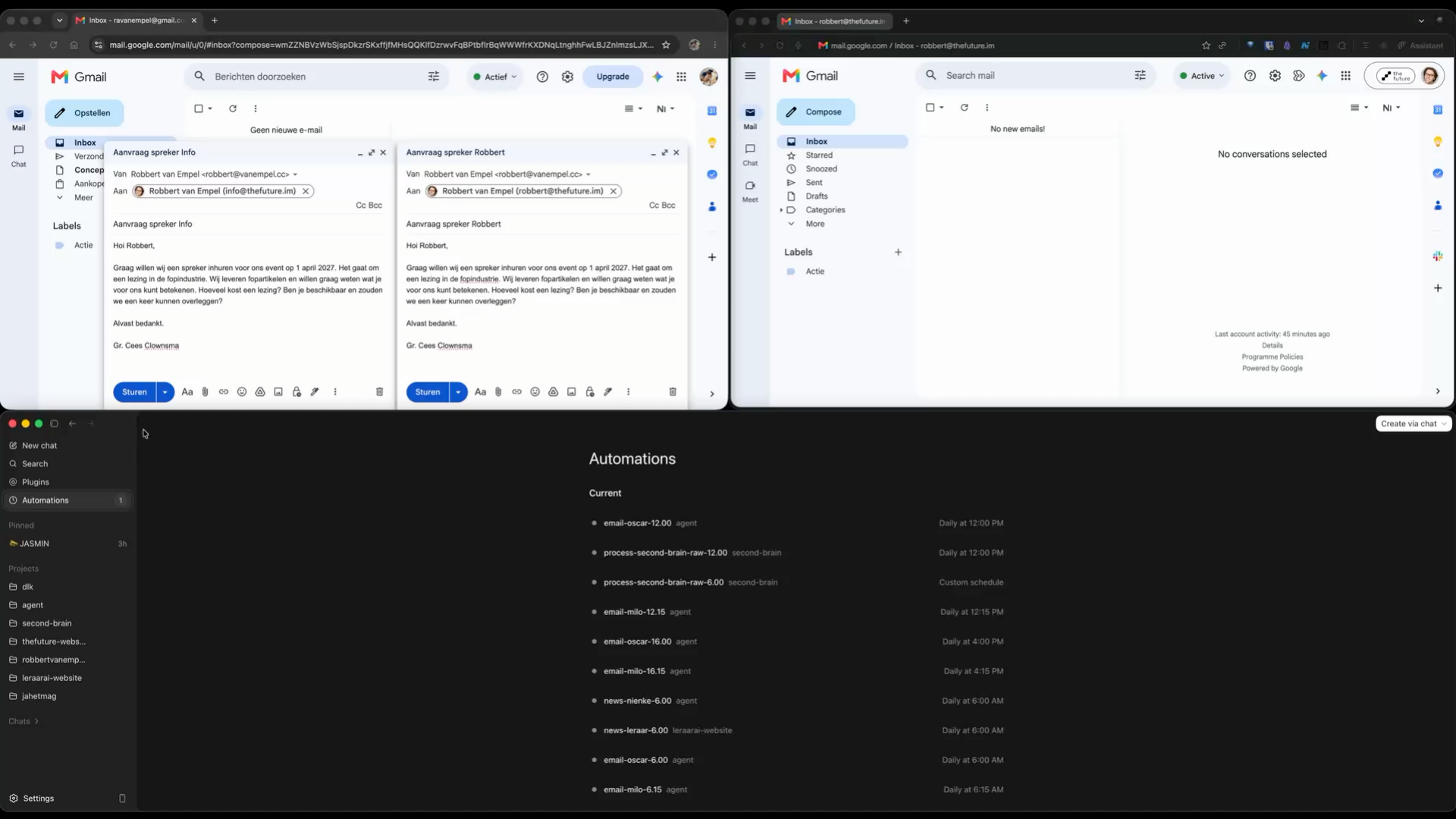This screenshot has height=819, width=1456.
Task: Toggle confidential mode in 'Aanvraag spreker Robbert' compose
Action: point(589,392)
